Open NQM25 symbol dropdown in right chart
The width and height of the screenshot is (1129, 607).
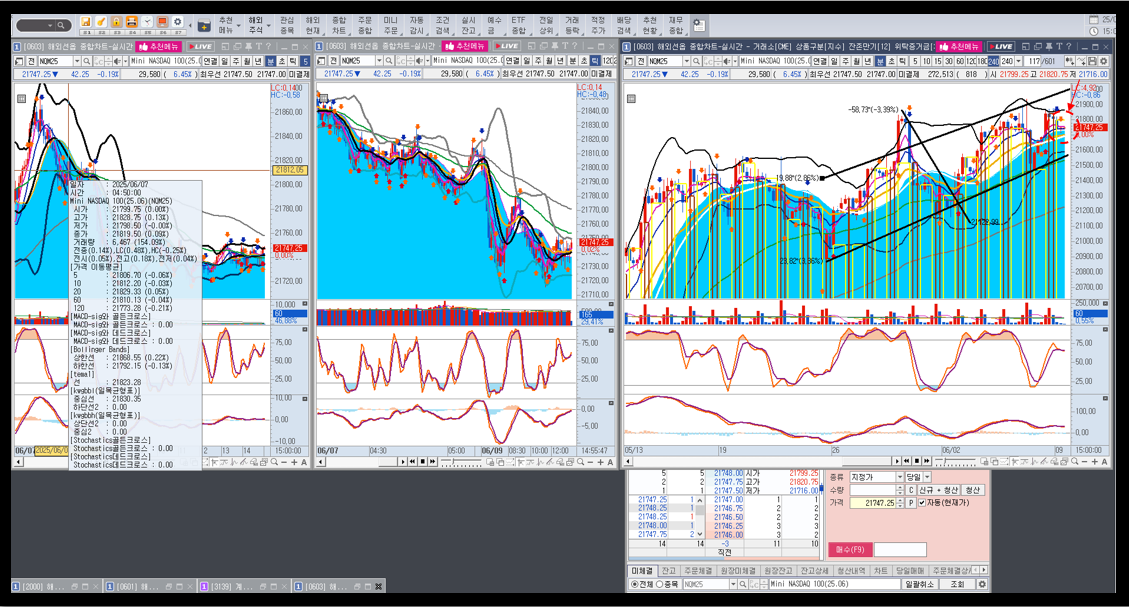point(686,61)
